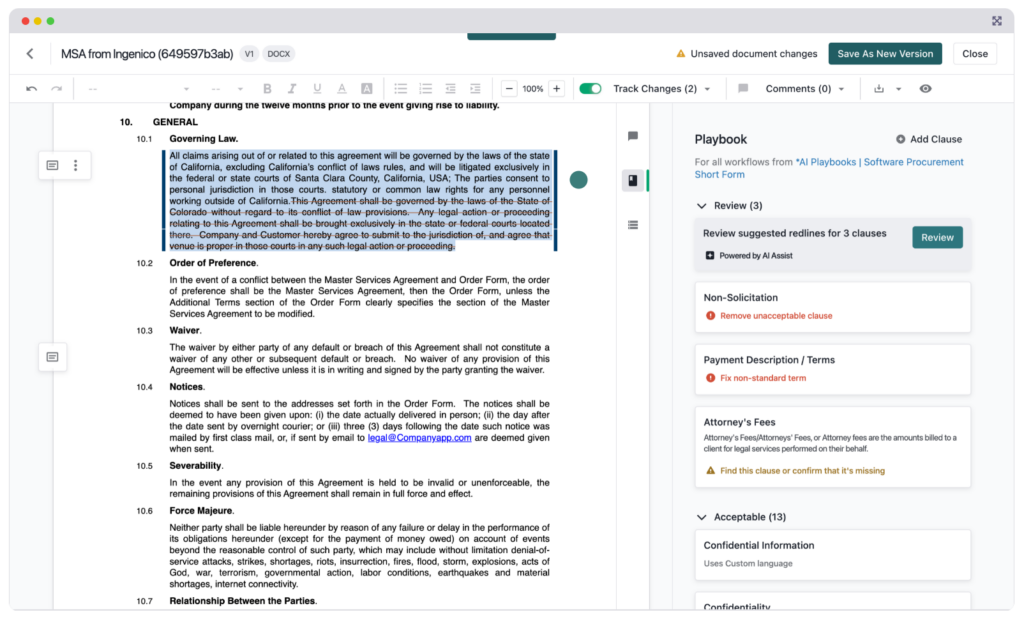Apply italic formatting
The image size is (1024, 617).
pos(292,89)
